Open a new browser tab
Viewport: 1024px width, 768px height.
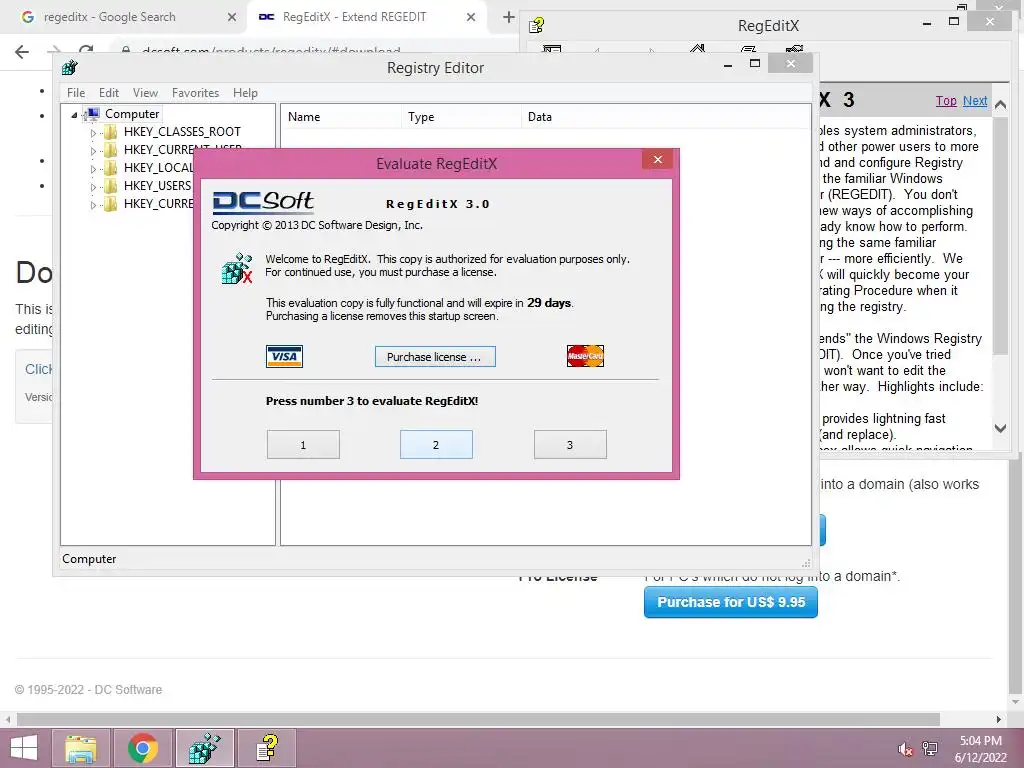click(509, 17)
